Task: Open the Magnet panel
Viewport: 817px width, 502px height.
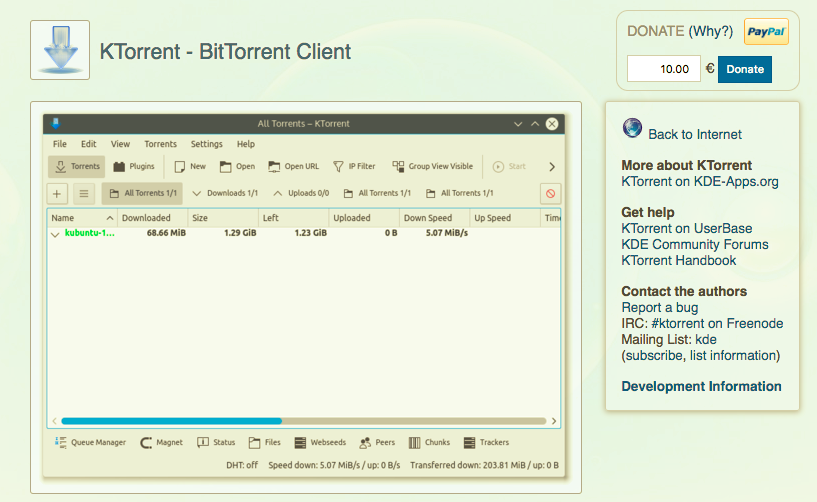Action: point(162,443)
